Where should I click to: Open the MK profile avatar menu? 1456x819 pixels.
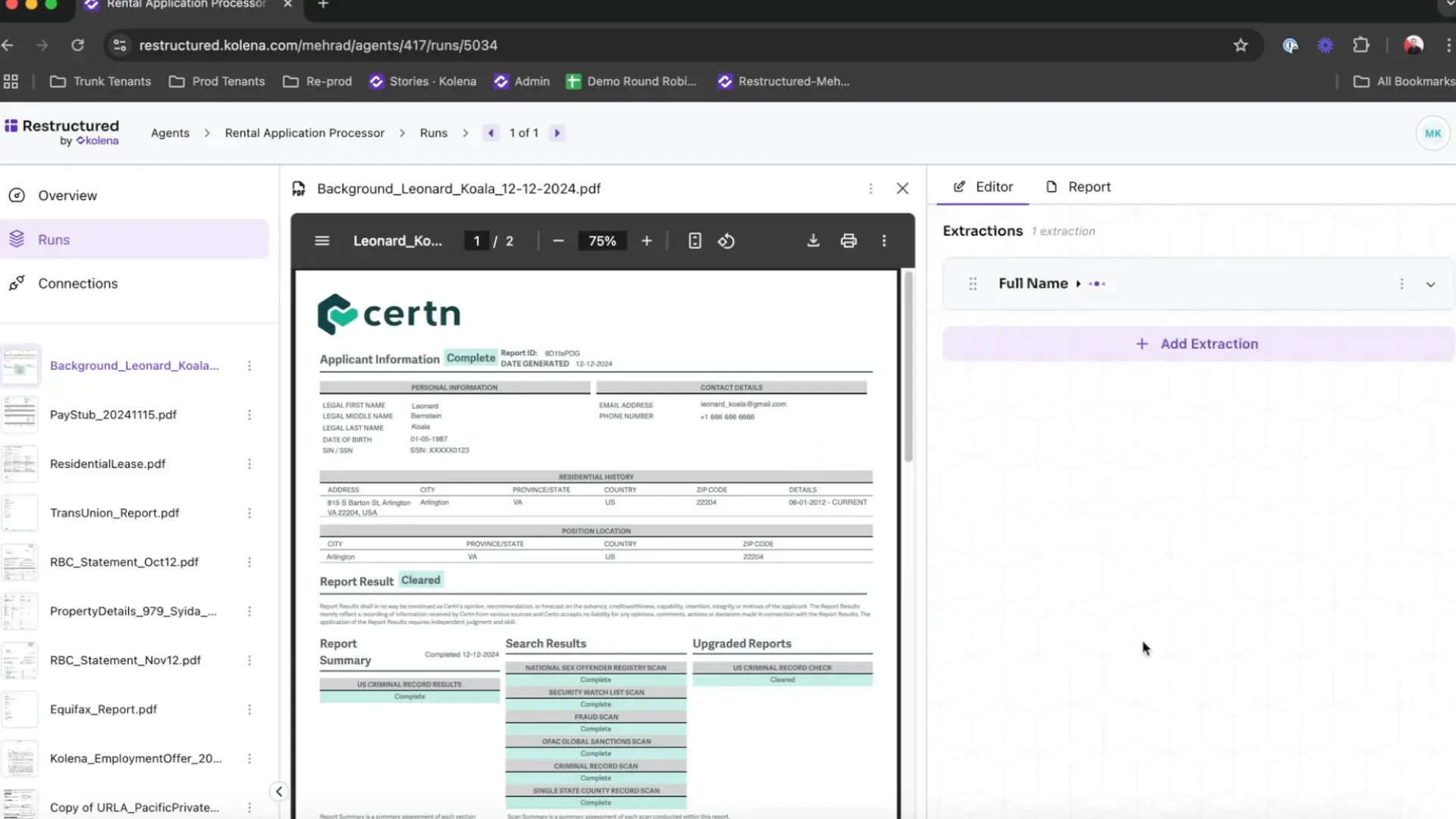pyautogui.click(x=1432, y=133)
